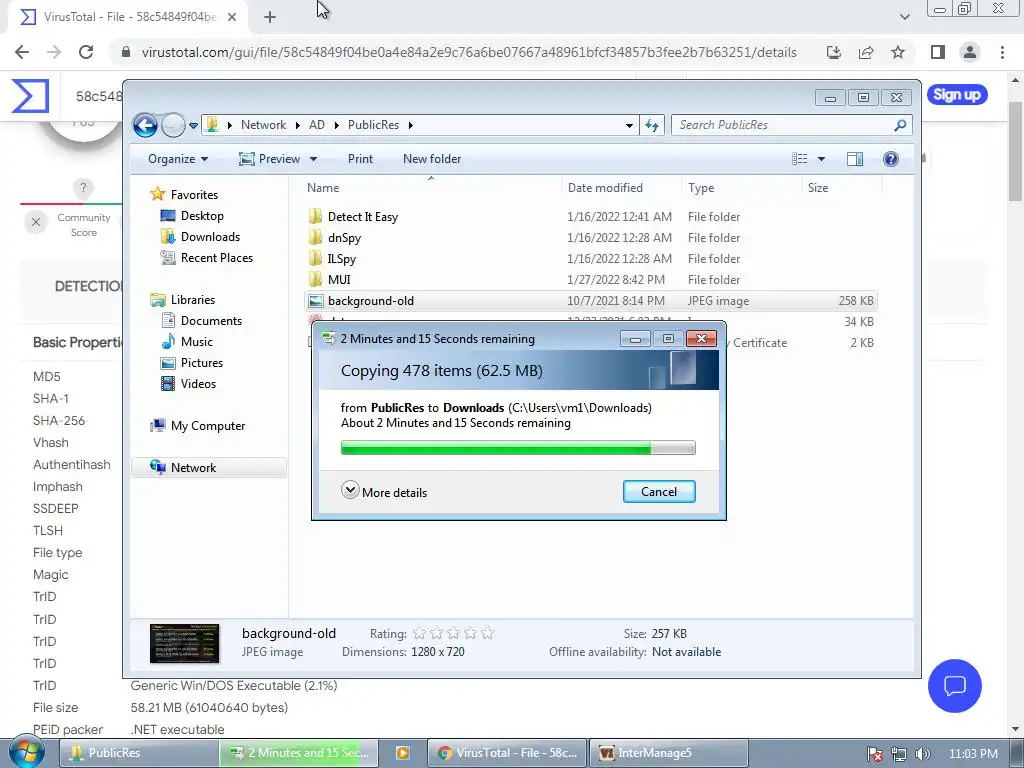
Task: Reload the VirusTotal page in Chrome
Action: click(86, 52)
